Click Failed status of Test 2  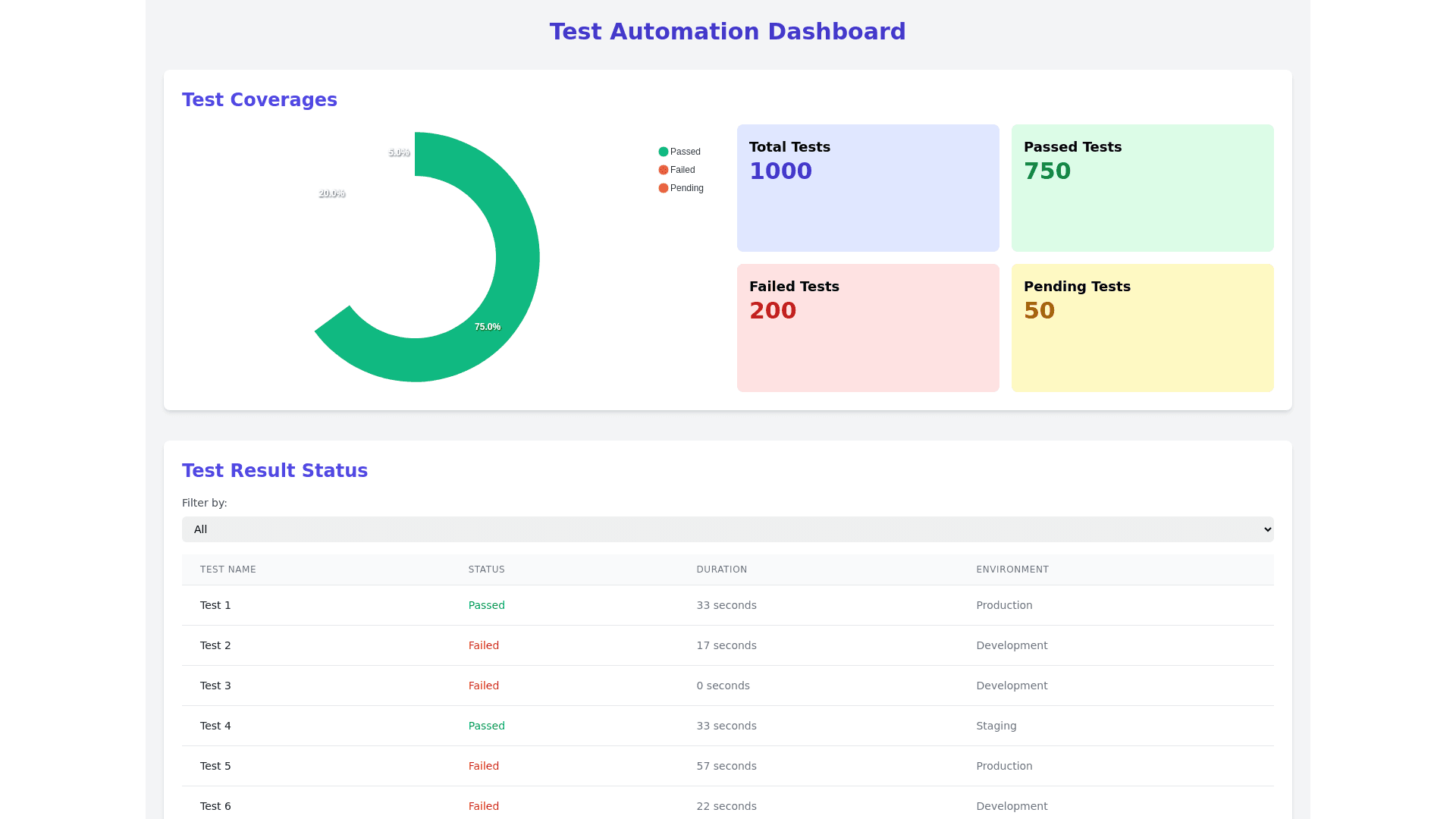coord(483,645)
